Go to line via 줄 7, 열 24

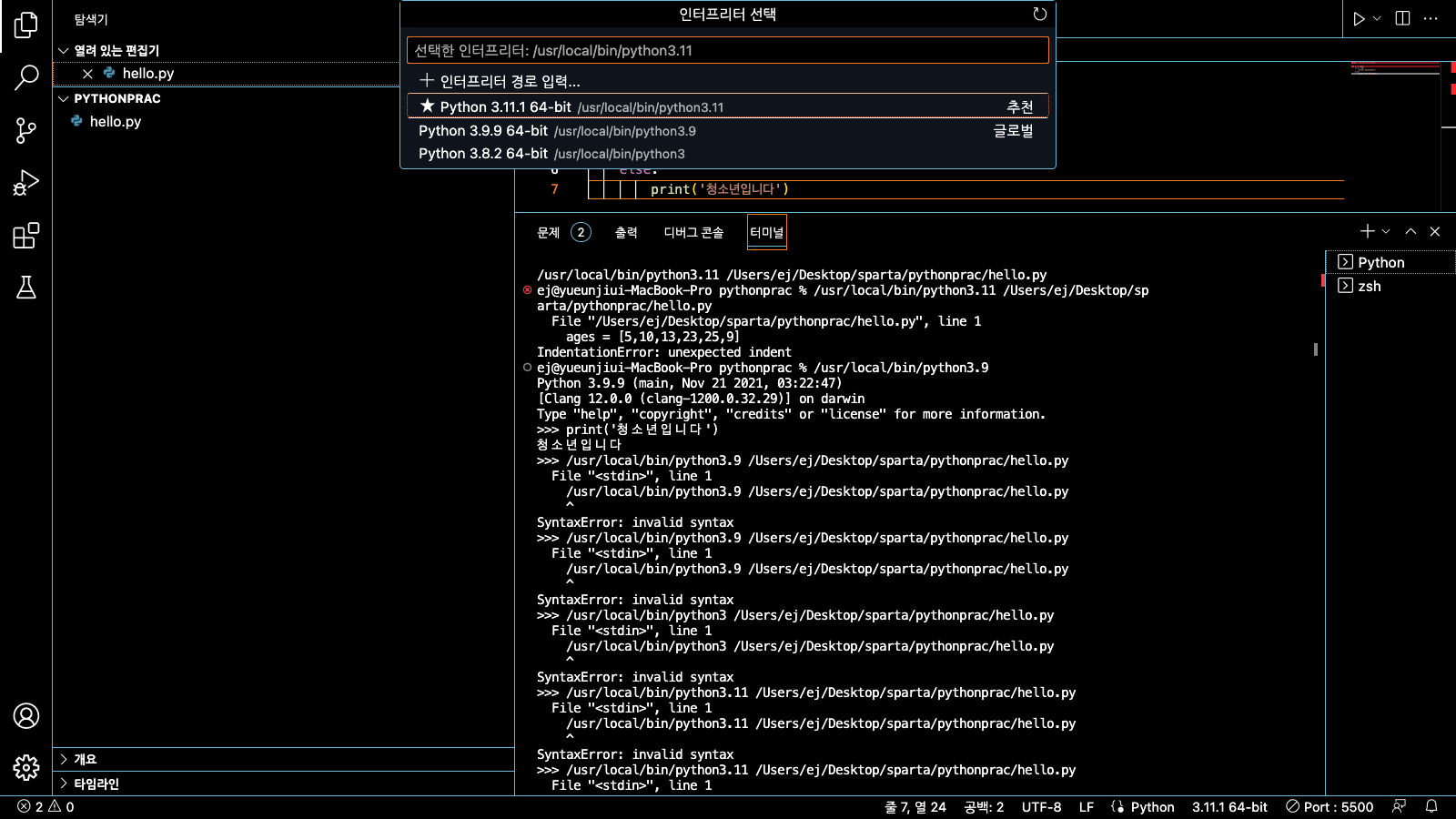pos(915,806)
